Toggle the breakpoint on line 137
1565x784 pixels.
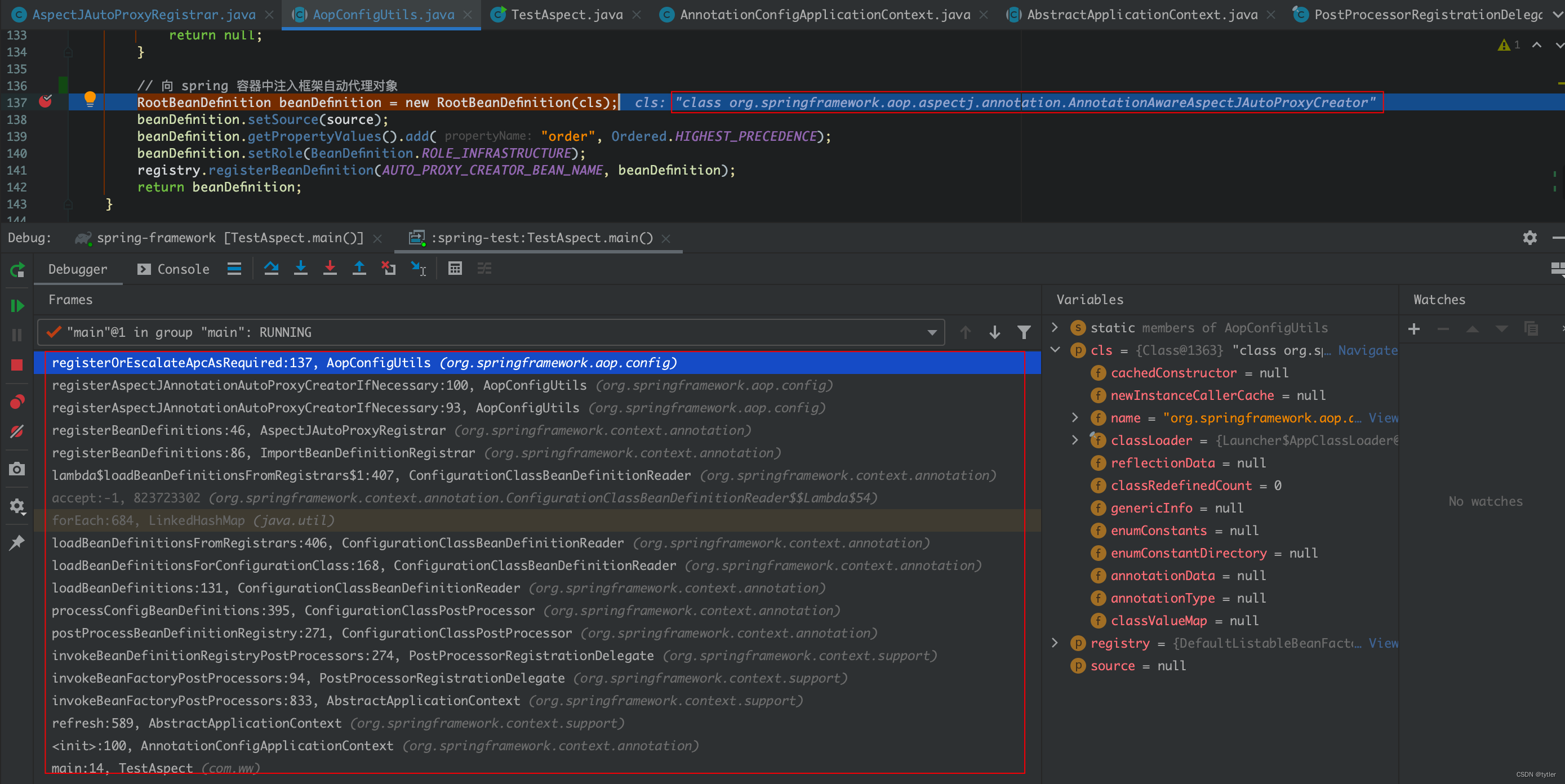coord(46,102)
